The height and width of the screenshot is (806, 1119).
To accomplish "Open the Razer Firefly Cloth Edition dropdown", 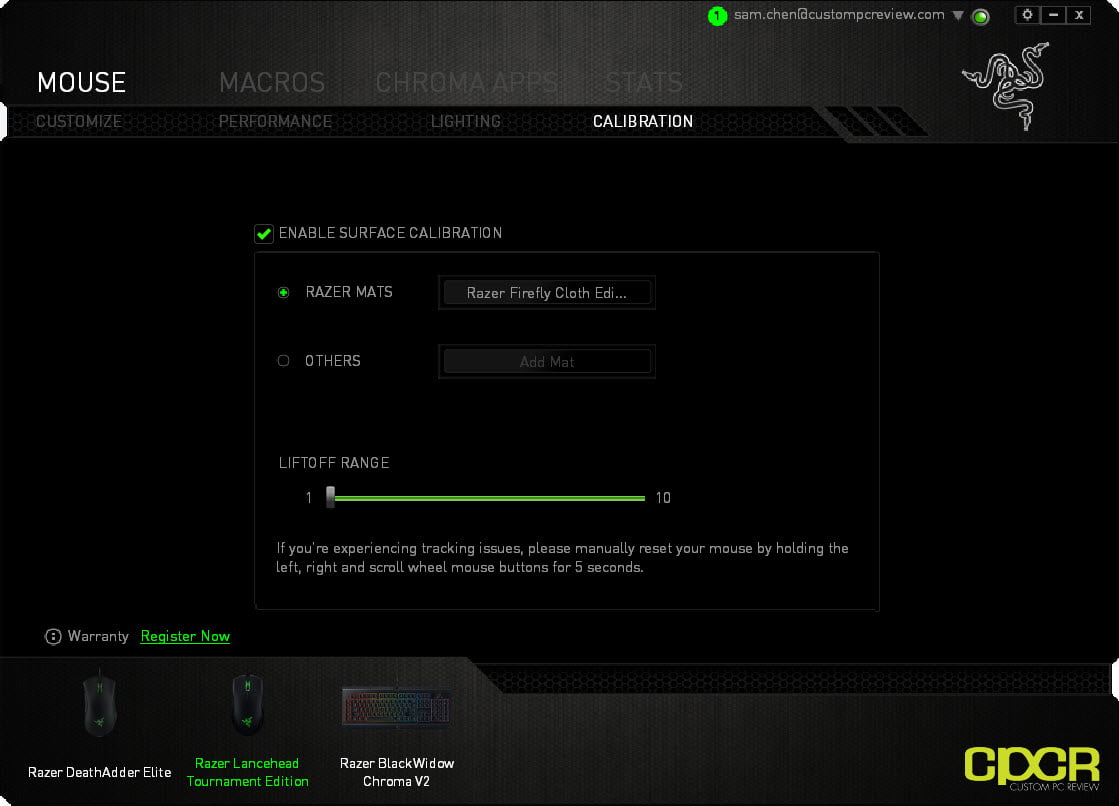I will (x=547, y=293).
